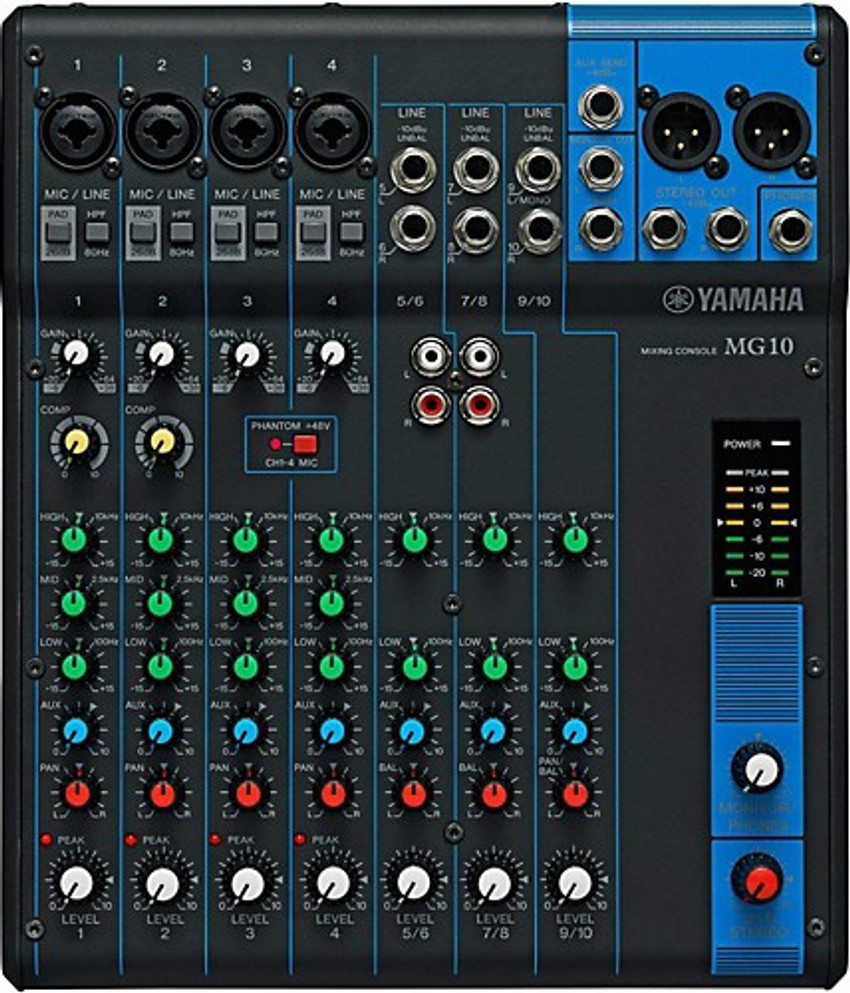Toggle the channel 3 PAD switch
Image resolution: width=850 pixels, height=993 pixels.
(227, 232)
